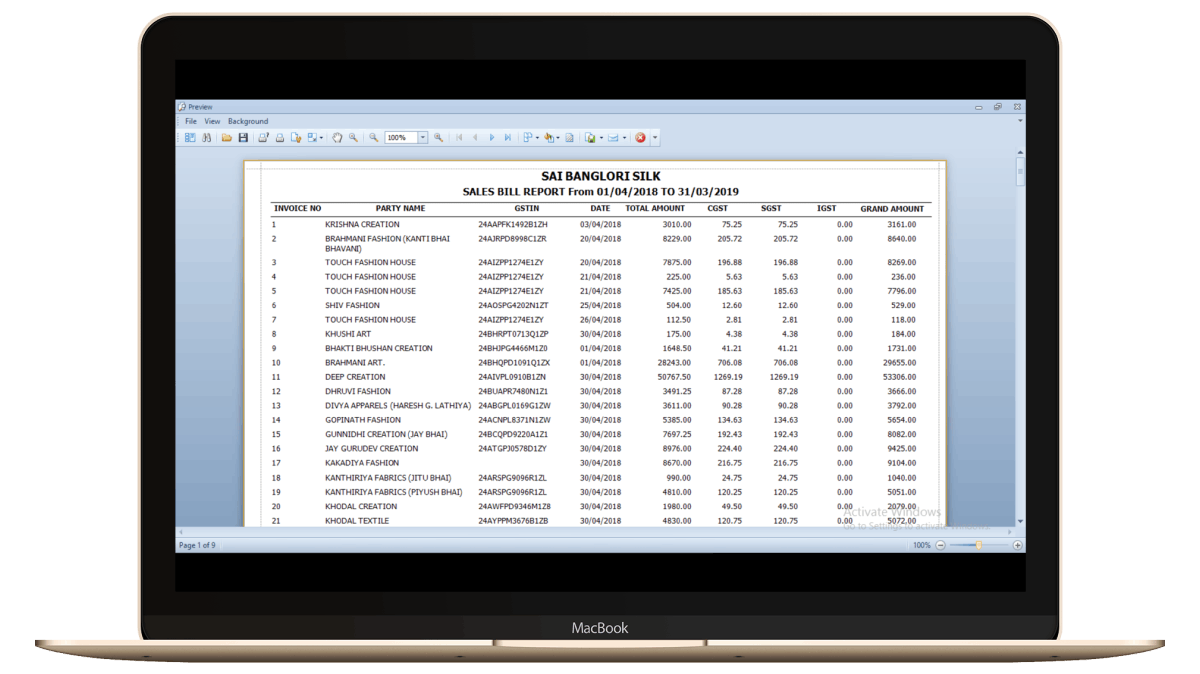The width and height of the screenshot is (1200, 674).
Task: Click the binoculars Find icon in toolbar
Action: [x=206, y=137]
